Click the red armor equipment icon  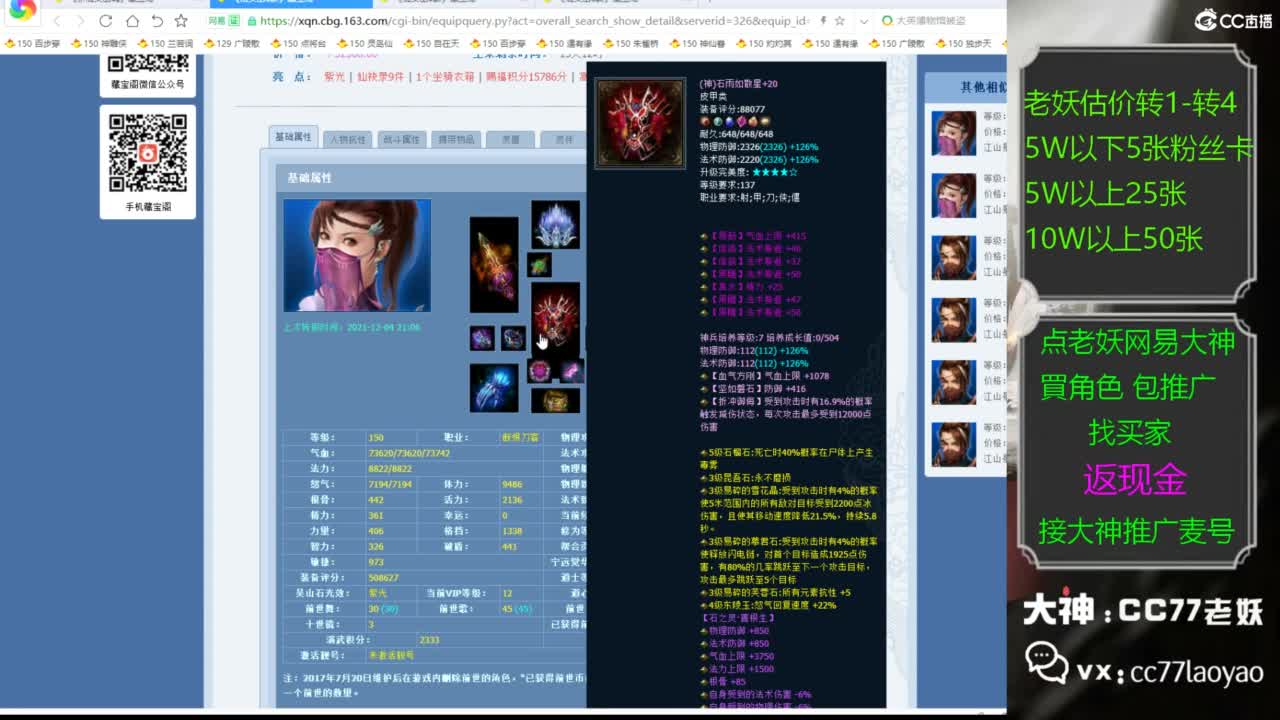click(x=556, y=319)
